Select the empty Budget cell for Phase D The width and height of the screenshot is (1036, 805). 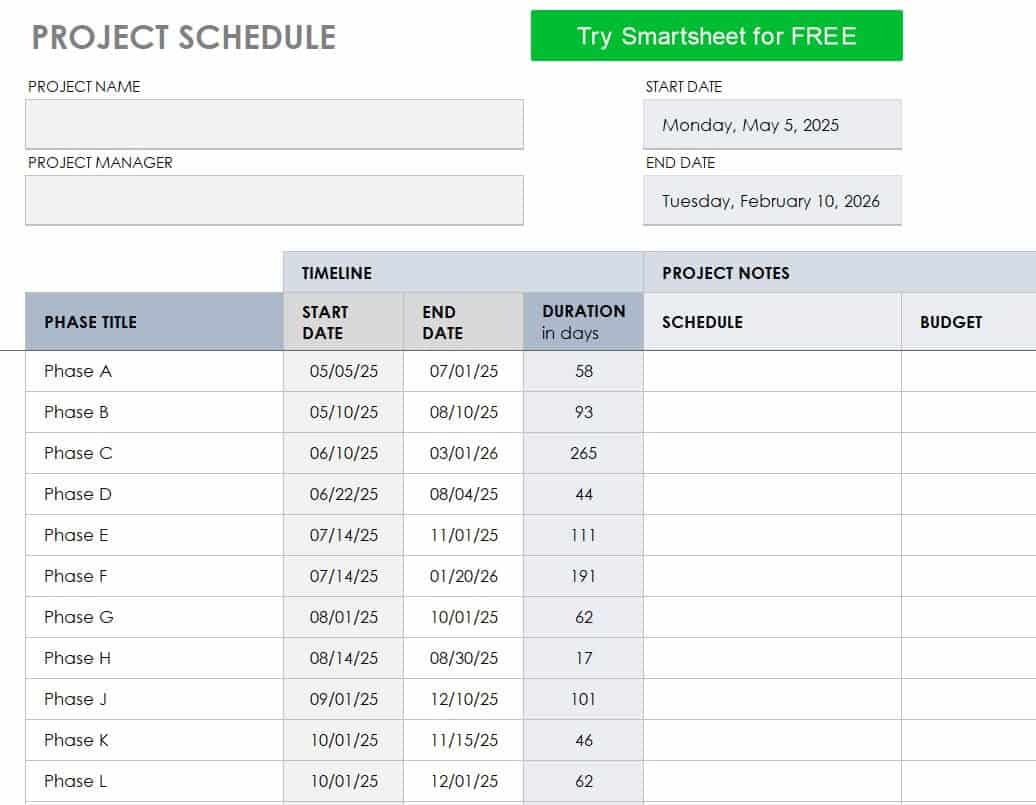(x=969, y=494)
